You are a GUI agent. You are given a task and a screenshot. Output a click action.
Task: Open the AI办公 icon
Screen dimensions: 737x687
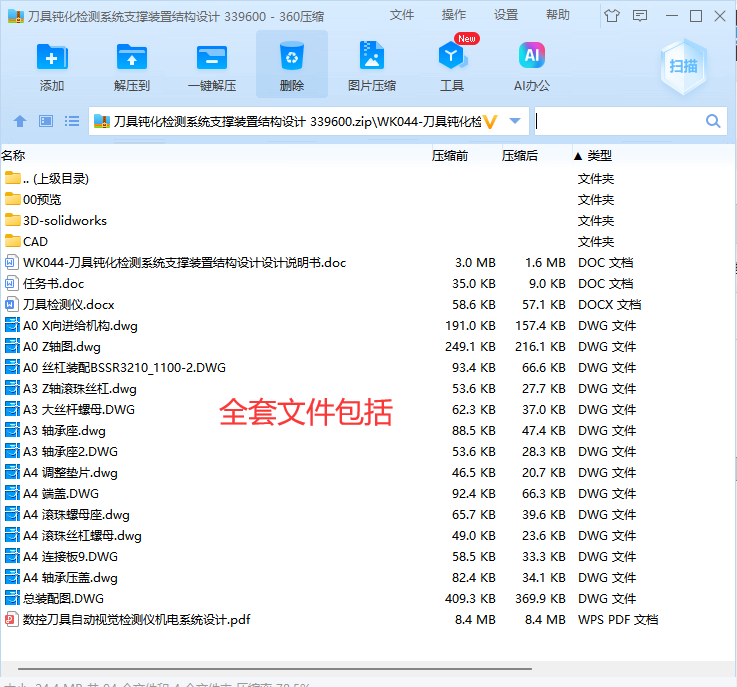532,55
